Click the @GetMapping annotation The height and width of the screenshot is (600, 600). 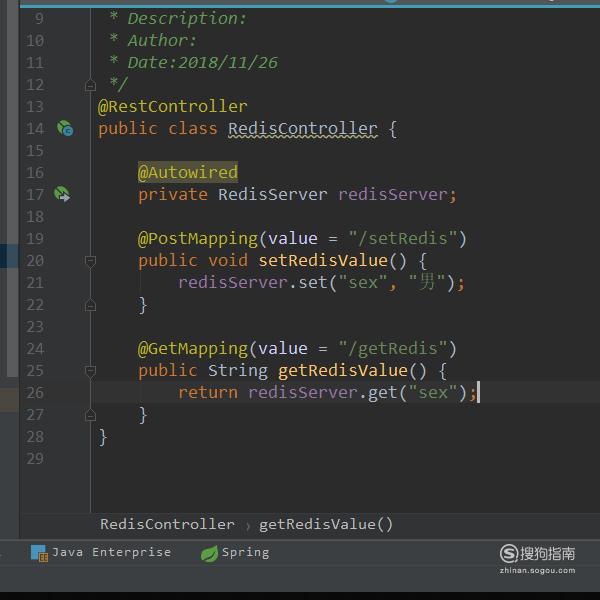(193, 349)
